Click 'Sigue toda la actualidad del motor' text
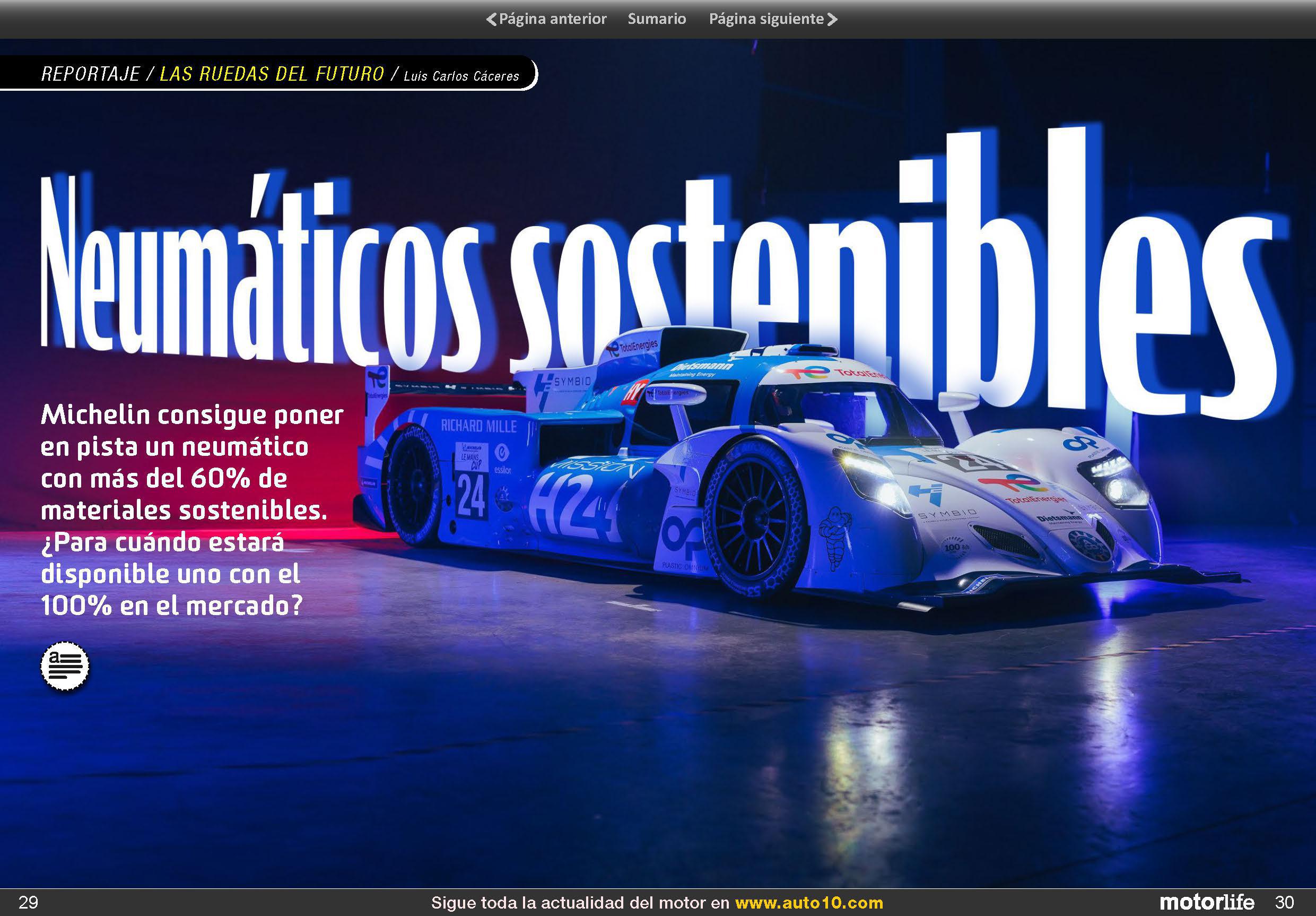The width and height of the screenshot is (1316, 916). (x=580, y=903)
